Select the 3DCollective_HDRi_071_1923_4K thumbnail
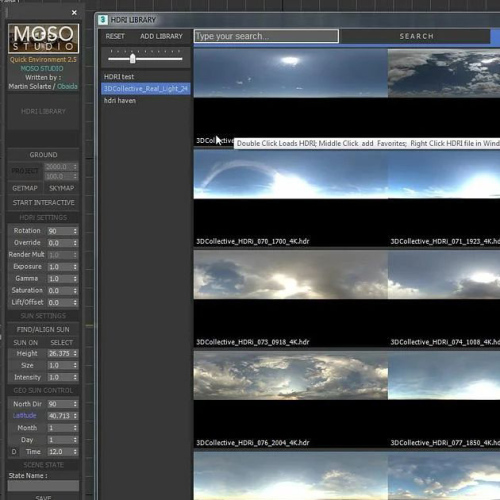The height and width of the screenshot is (500, 500). tap(444, 198)
